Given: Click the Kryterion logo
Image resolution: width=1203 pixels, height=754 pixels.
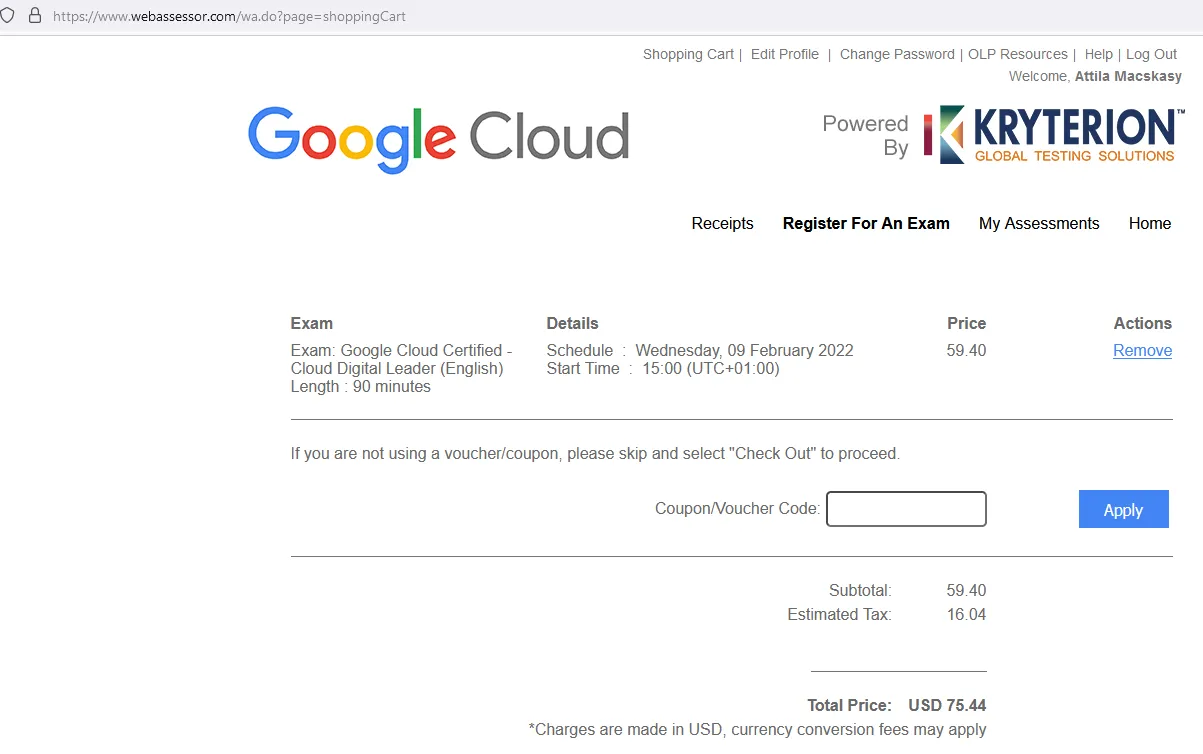Looking at the screenshot, I should 1053,135.
